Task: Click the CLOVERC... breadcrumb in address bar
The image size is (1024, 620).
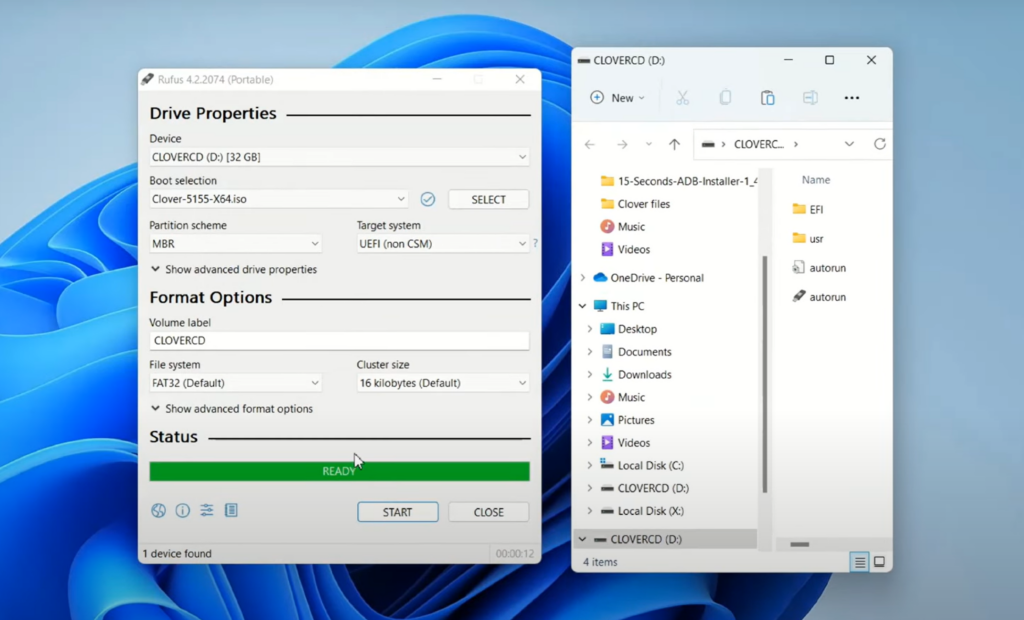Action: pyautogui.click(x=758, y=144)
